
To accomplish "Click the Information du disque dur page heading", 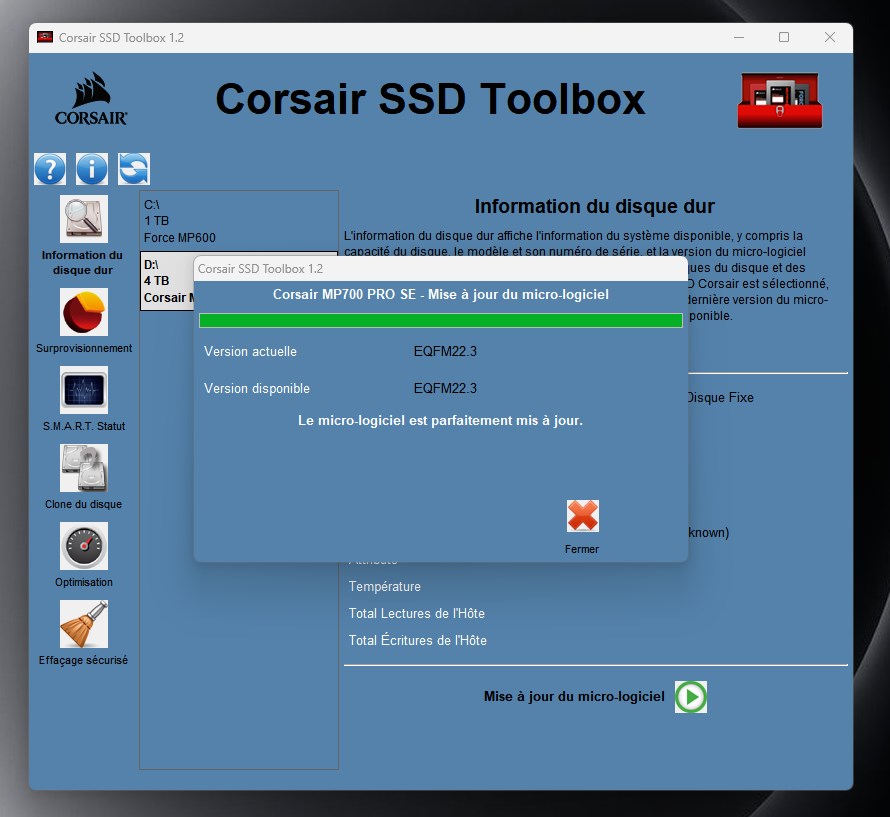I will [595, 206].
